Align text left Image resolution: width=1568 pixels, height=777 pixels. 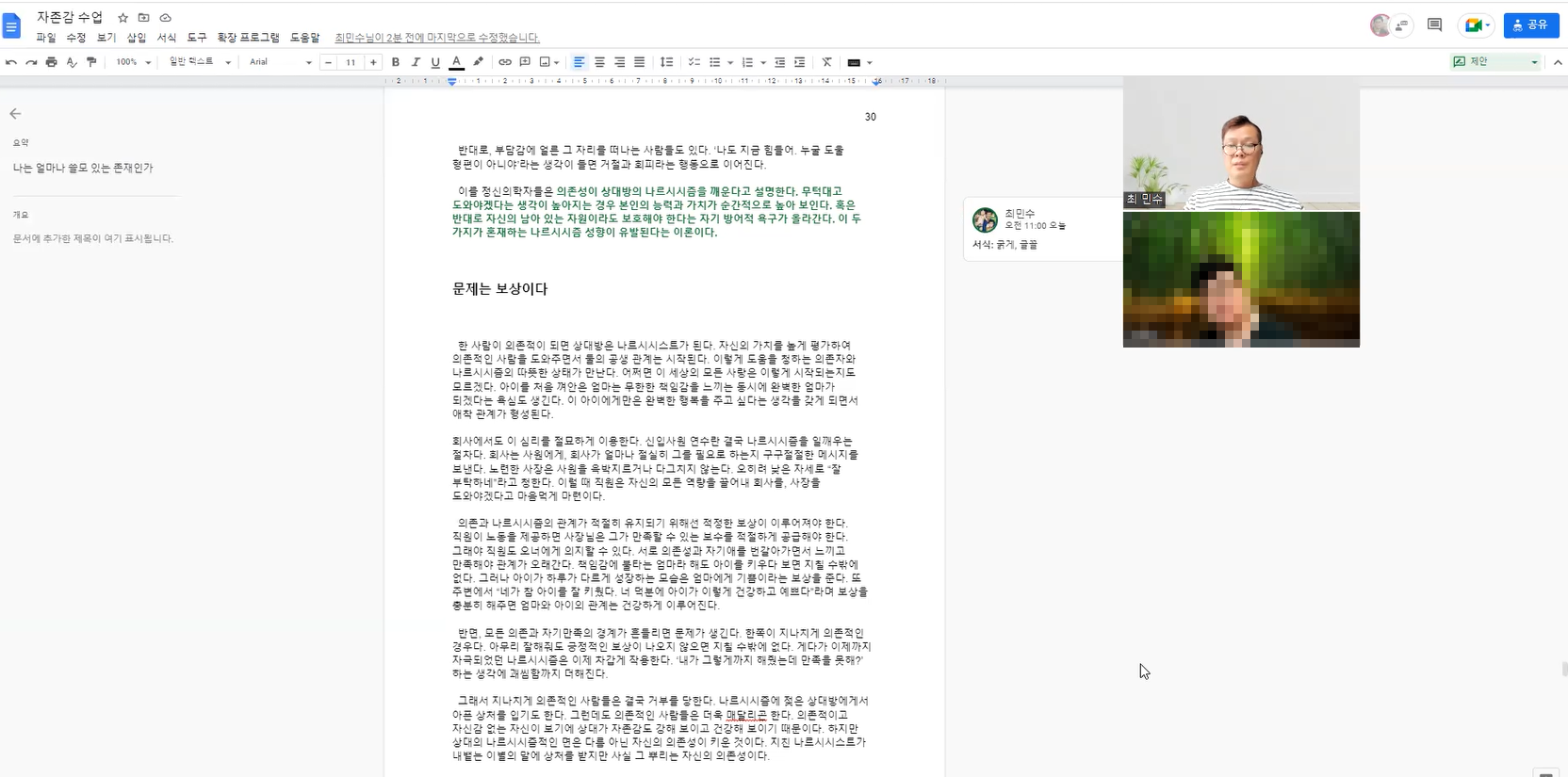tap(580, 62)
